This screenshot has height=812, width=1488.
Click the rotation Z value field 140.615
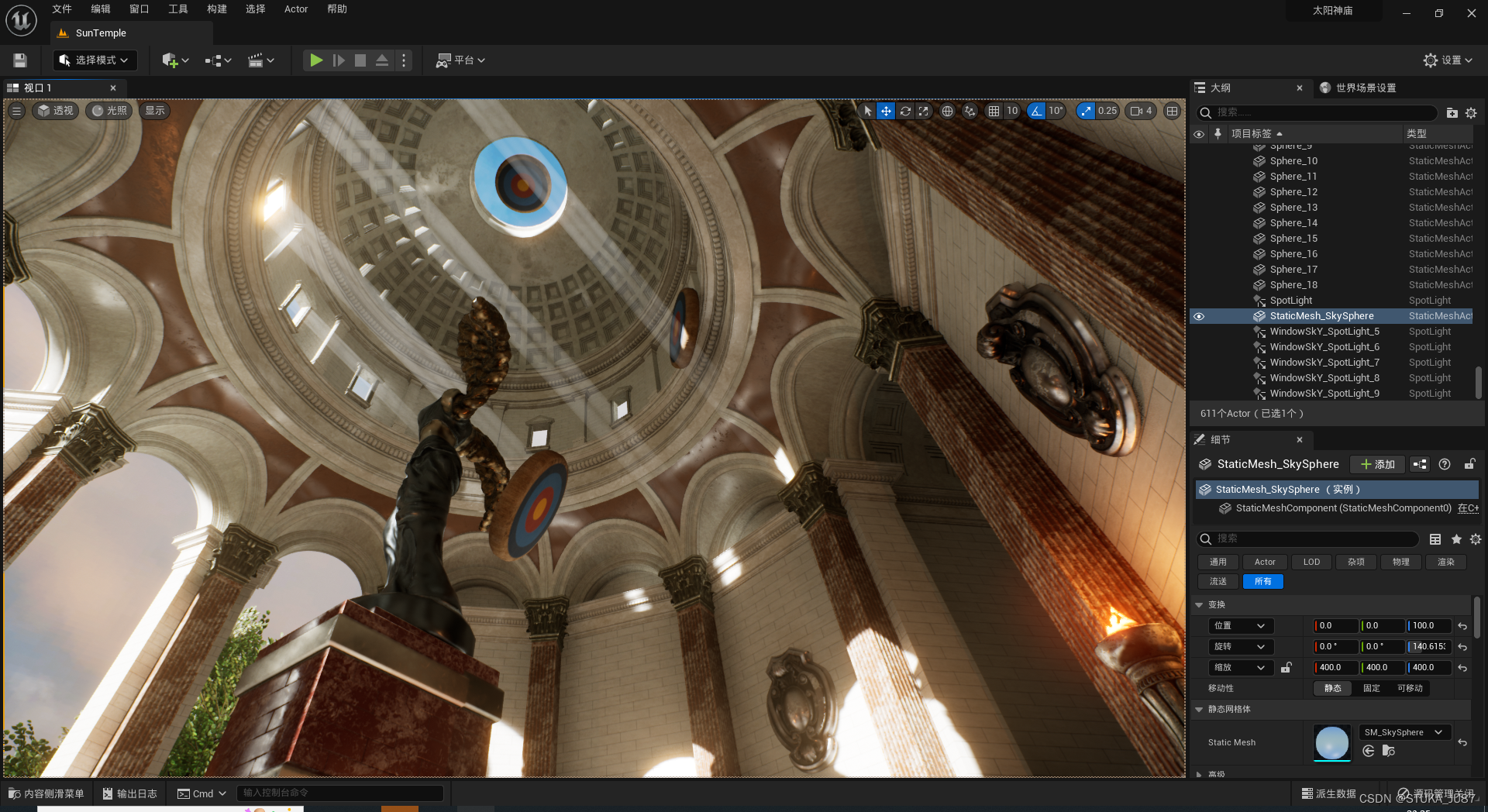(x=1429, y=646)
